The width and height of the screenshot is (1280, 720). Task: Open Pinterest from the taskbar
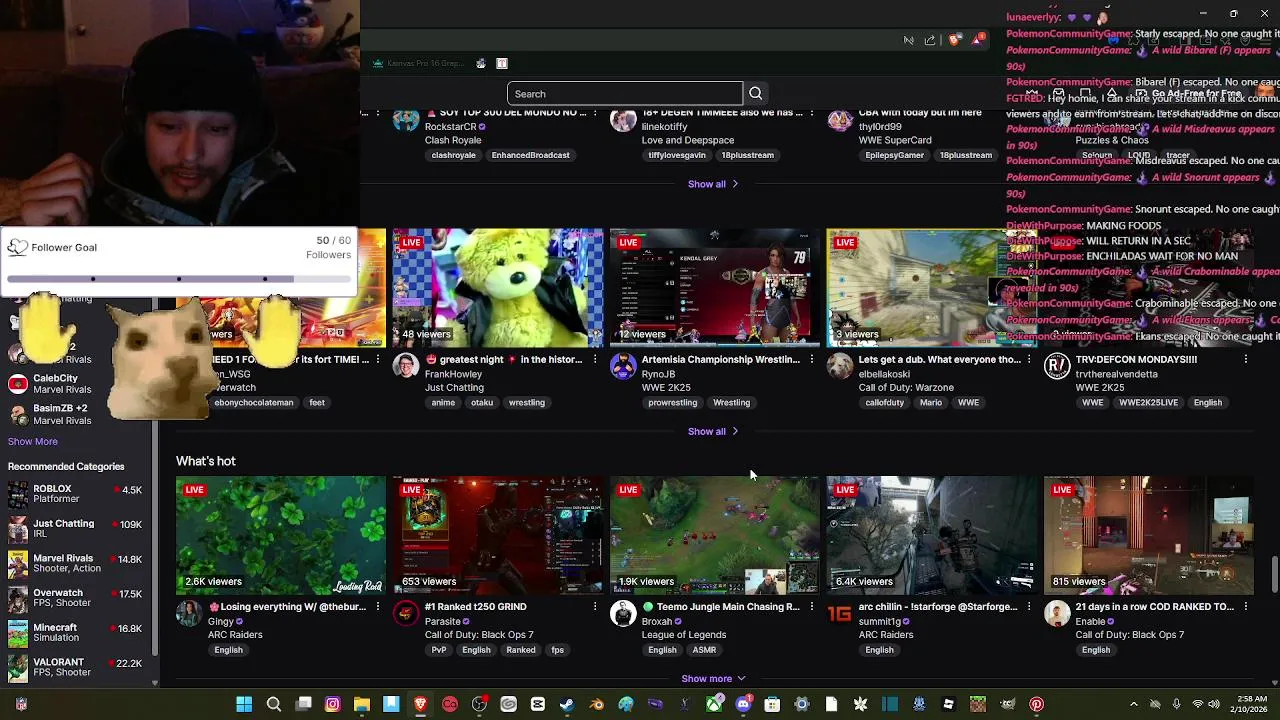pyautogui.click(x=1037, y=705)
